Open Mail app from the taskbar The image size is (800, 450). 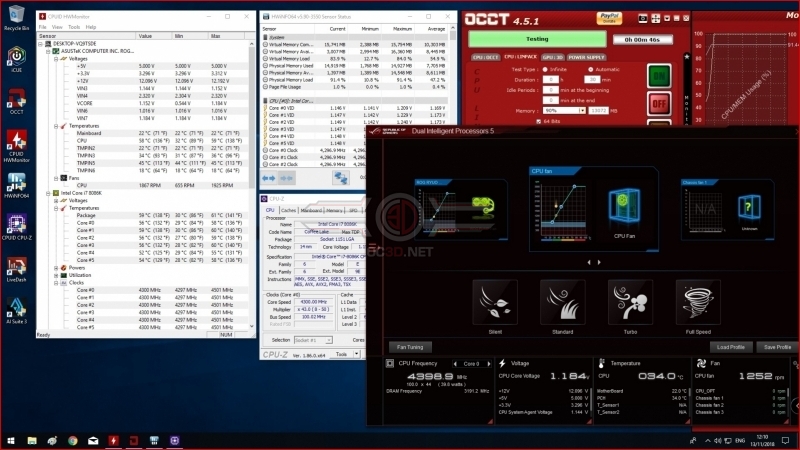click(x=93, y=440)
